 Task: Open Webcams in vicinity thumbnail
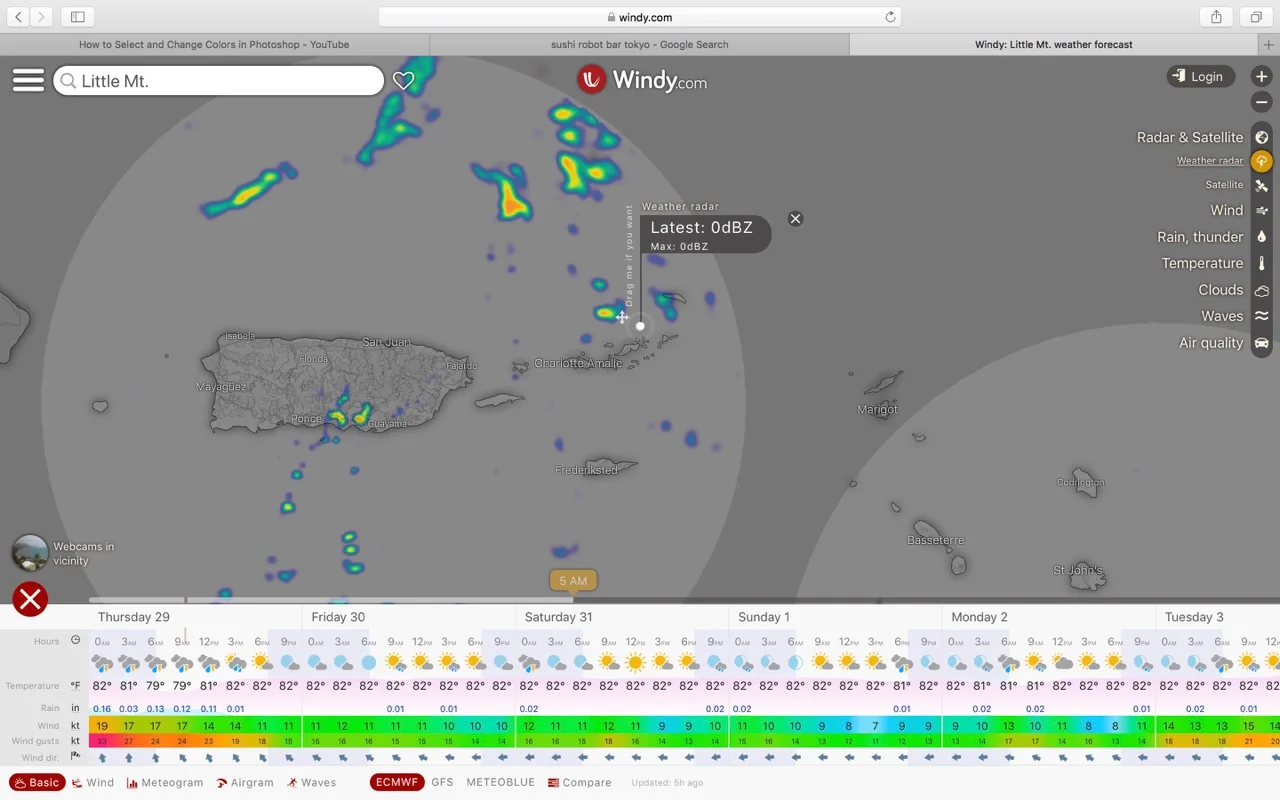click(30, 553)
